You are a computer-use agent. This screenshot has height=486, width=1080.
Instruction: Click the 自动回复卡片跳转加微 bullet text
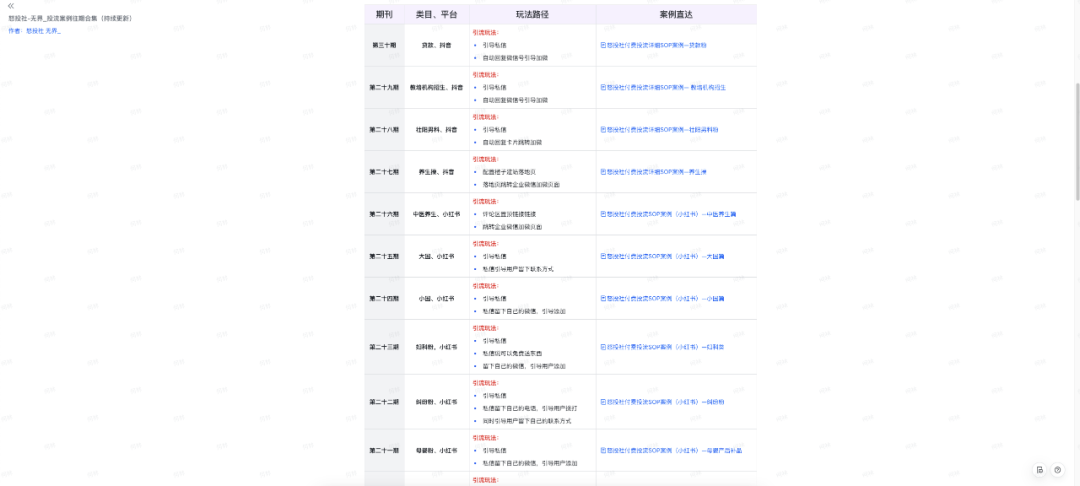[513, 142]
